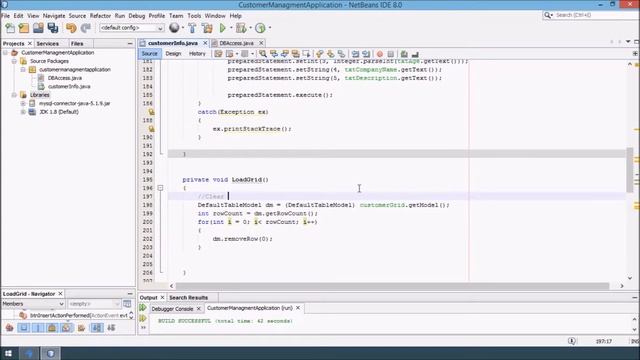Click the Find Previous Occurrence icon
640x360 pixels.
[274, 54]
